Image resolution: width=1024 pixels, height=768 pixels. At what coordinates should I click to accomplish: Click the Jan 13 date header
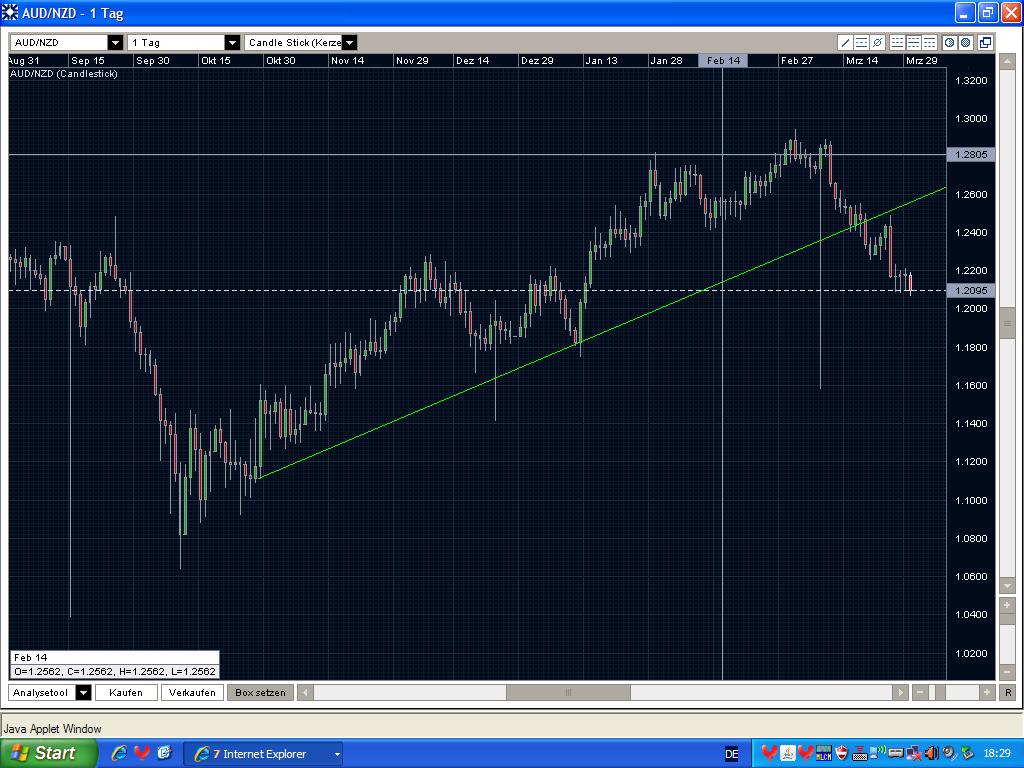click(601, 61)
